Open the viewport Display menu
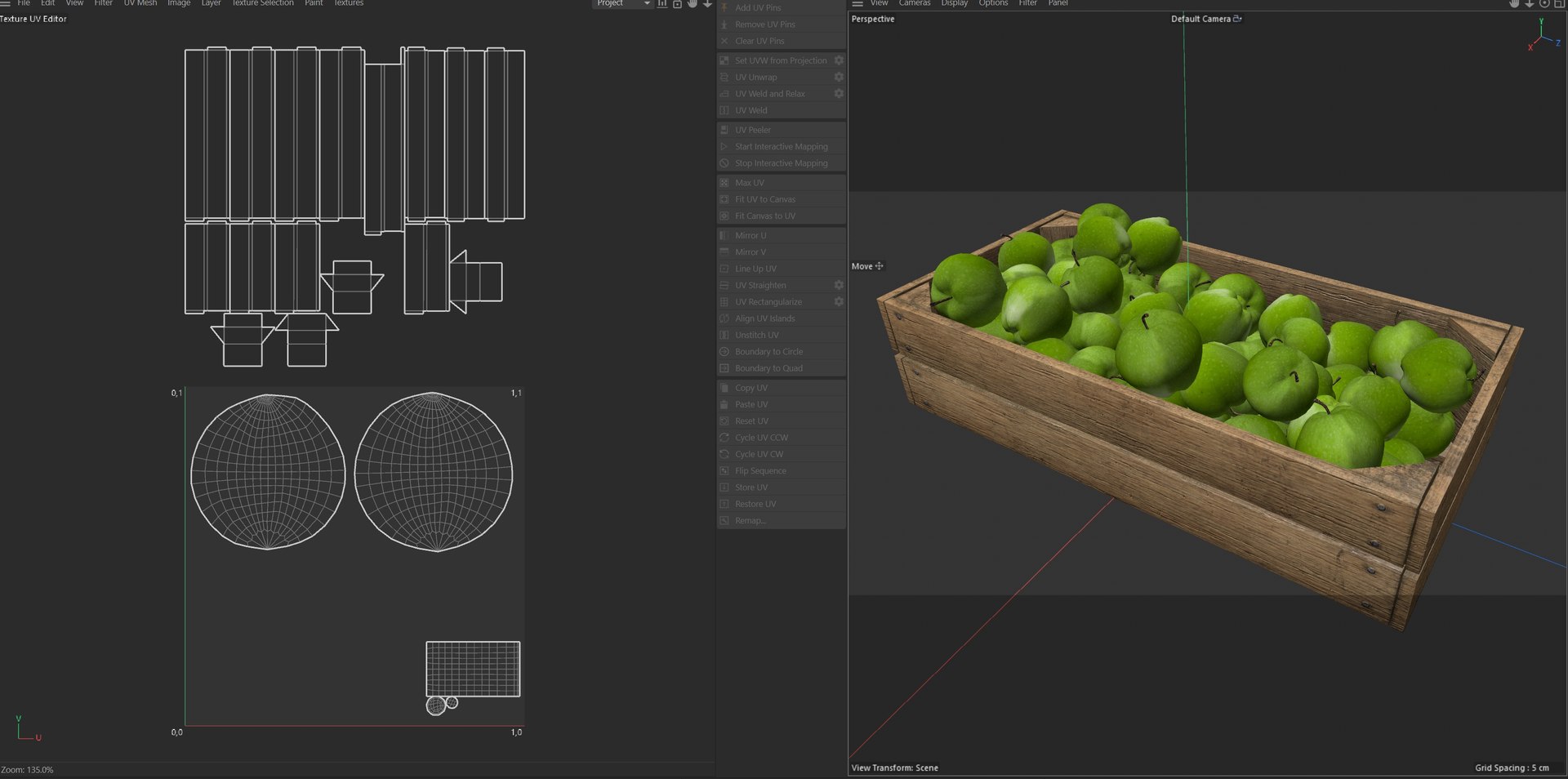 pyautogui.click(x=954, y=3)
